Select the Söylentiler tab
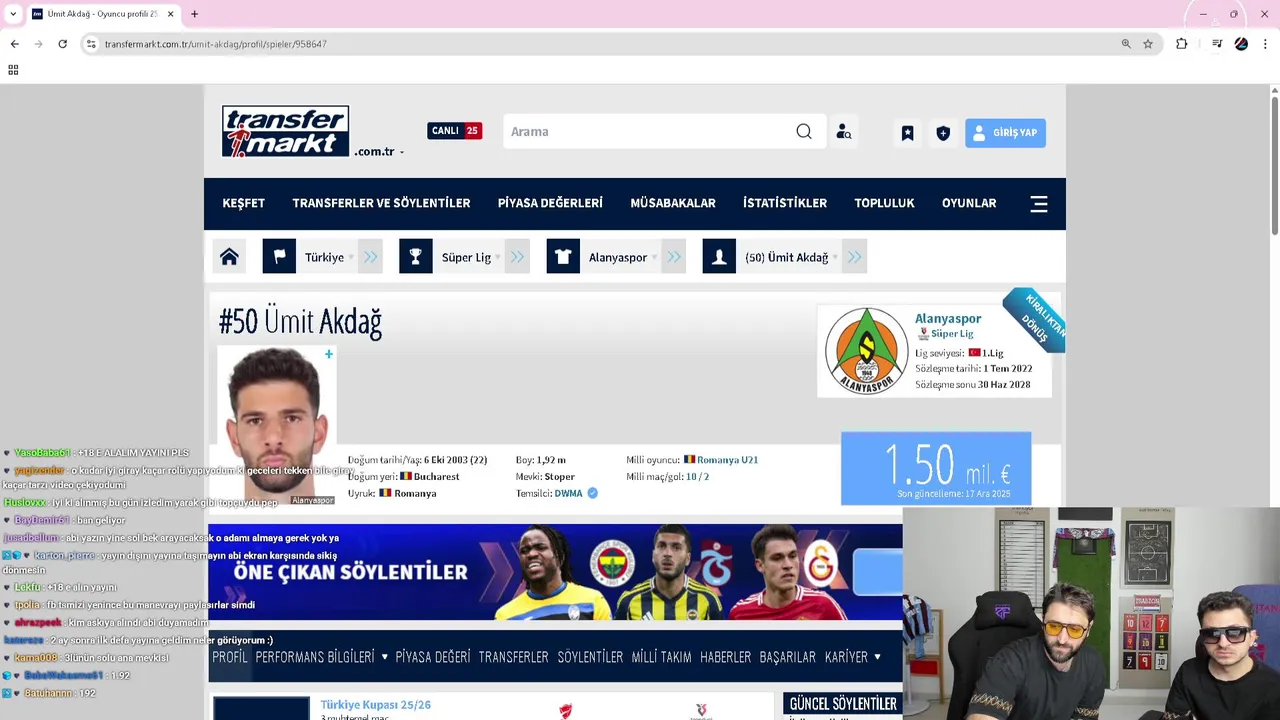This screenshot has height=720, width=1280. [x=590, y=657]
